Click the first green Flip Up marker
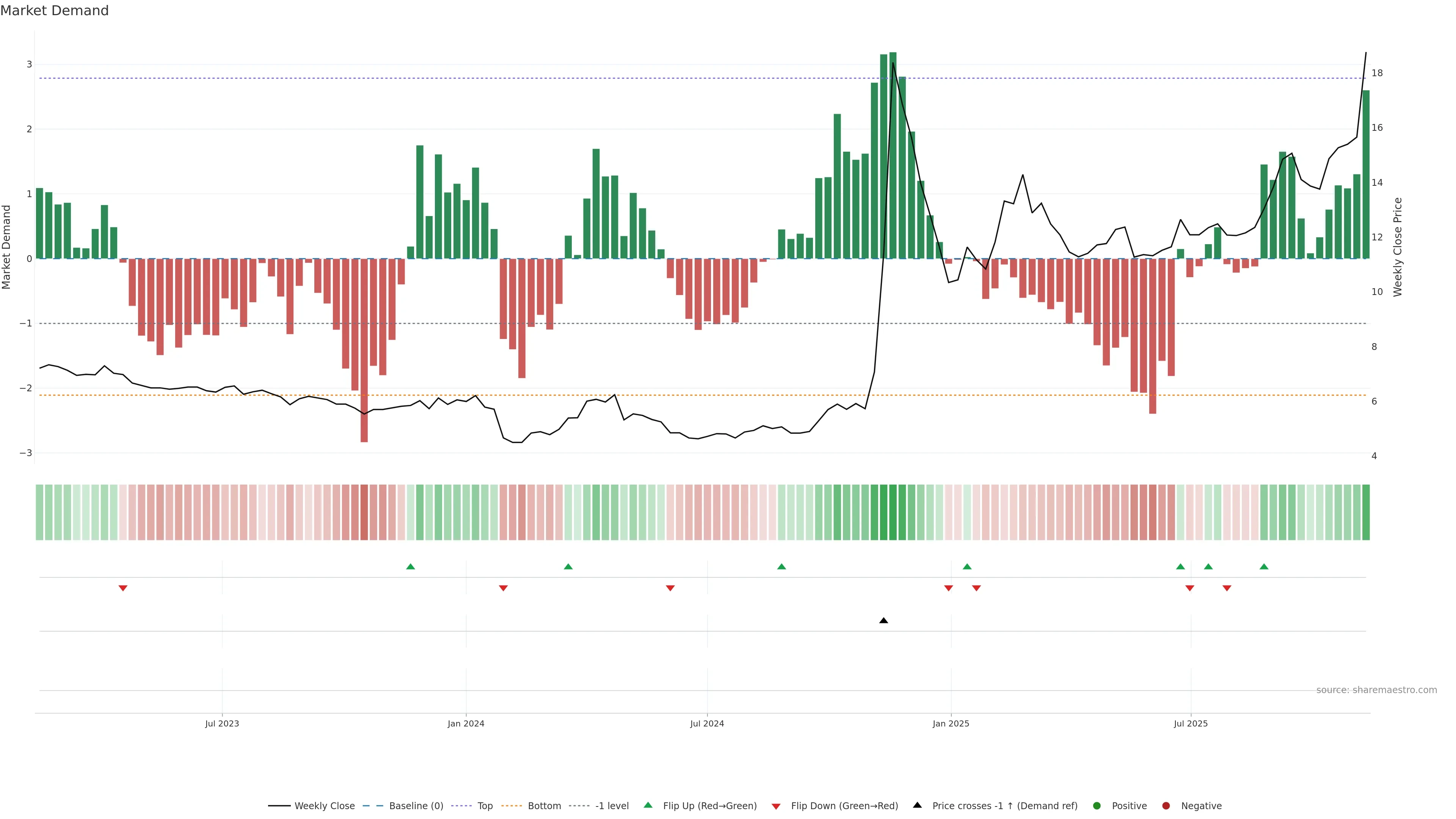 tap(410, 566)
